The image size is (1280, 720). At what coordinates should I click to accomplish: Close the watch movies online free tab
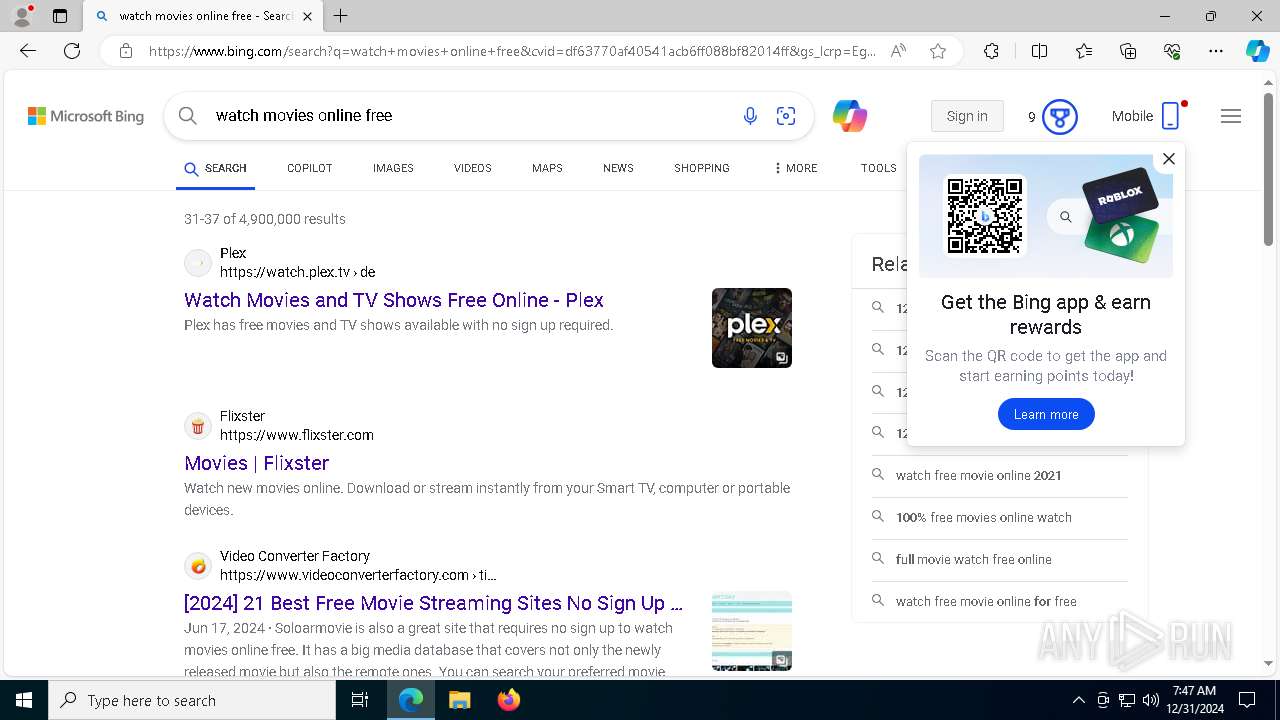click(x=307, y=16)
